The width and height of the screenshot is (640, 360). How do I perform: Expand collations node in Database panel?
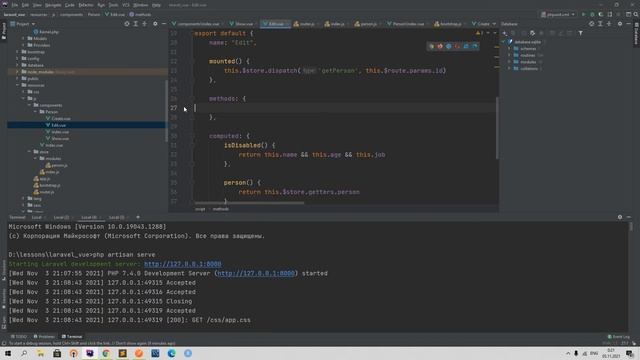coord(509,69)
